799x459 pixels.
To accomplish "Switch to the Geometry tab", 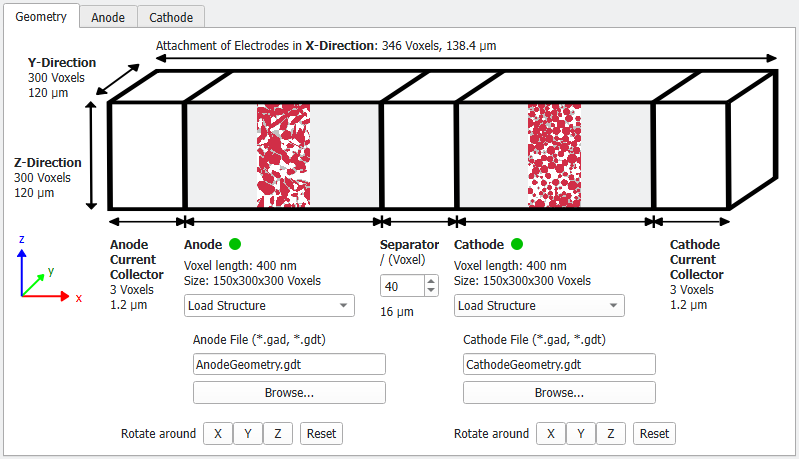I will point(41,16).
